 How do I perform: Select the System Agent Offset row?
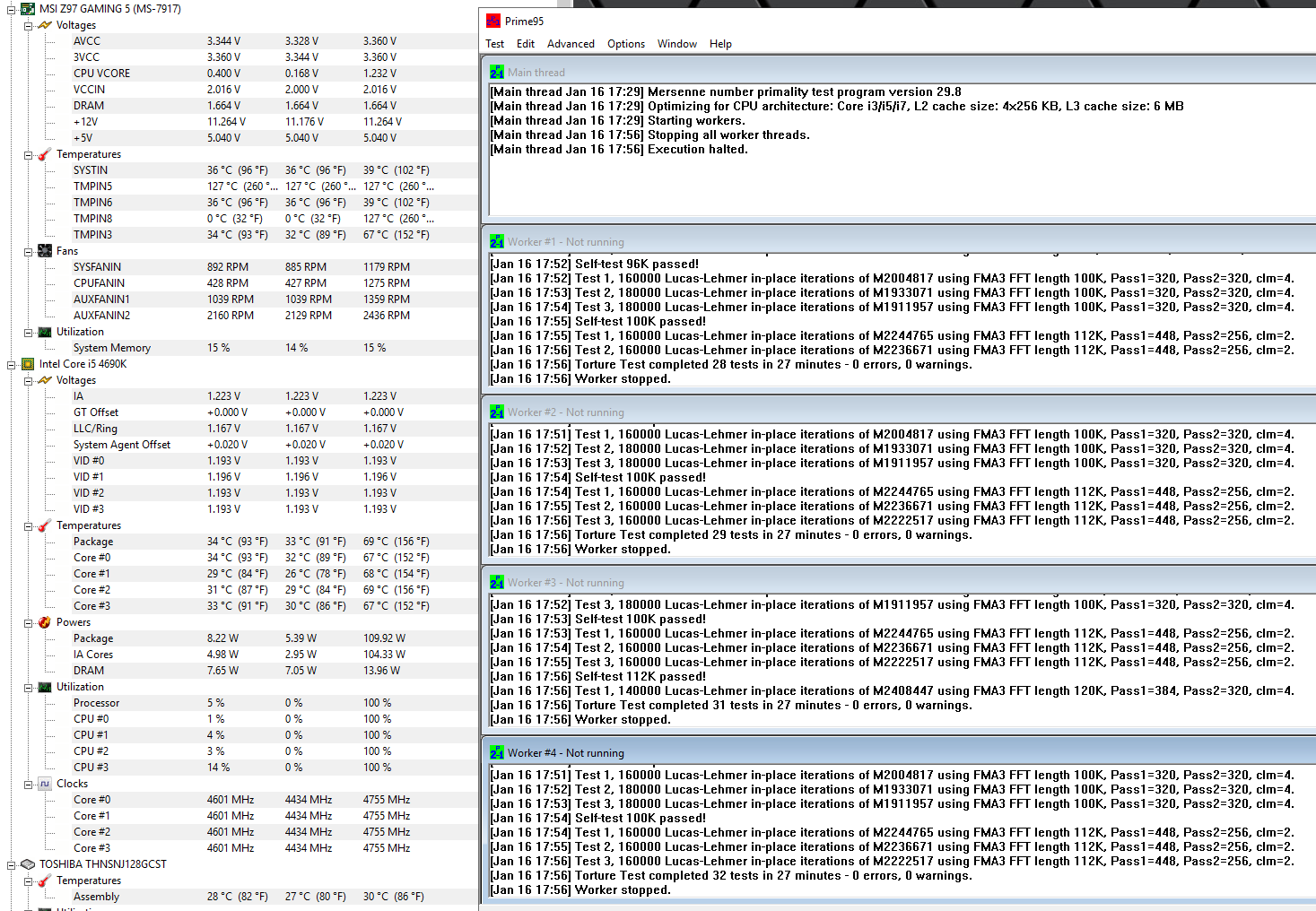coord(273,445)
